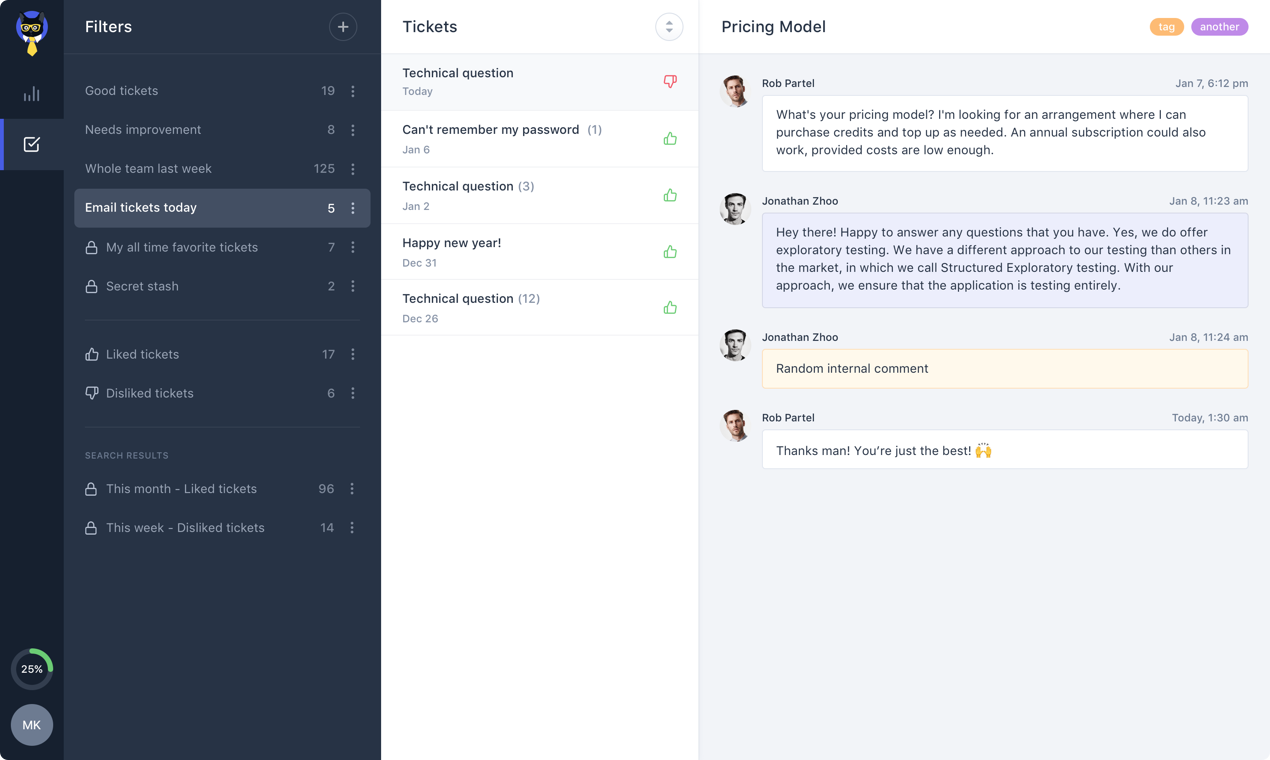Toggle the thumbs-up on Happy new year ticket

pyautogui.click(x=669, y=251)
